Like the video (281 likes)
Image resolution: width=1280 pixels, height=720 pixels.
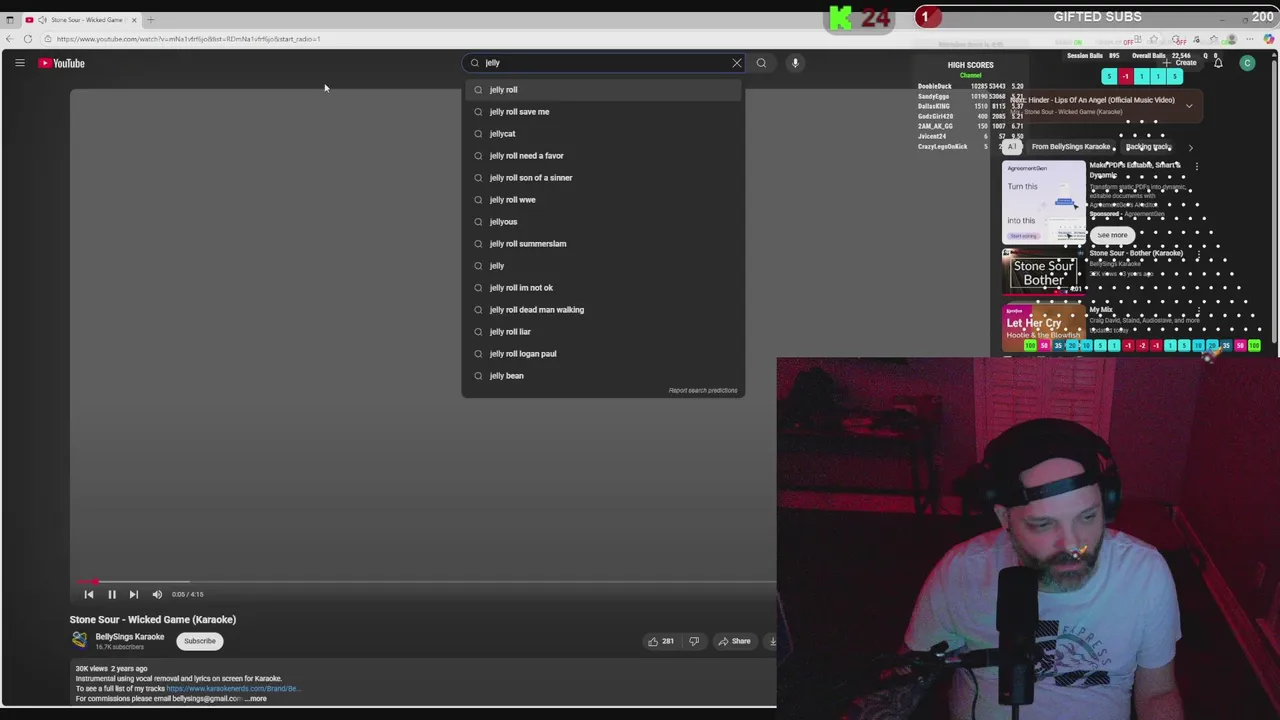coord(660,641)
